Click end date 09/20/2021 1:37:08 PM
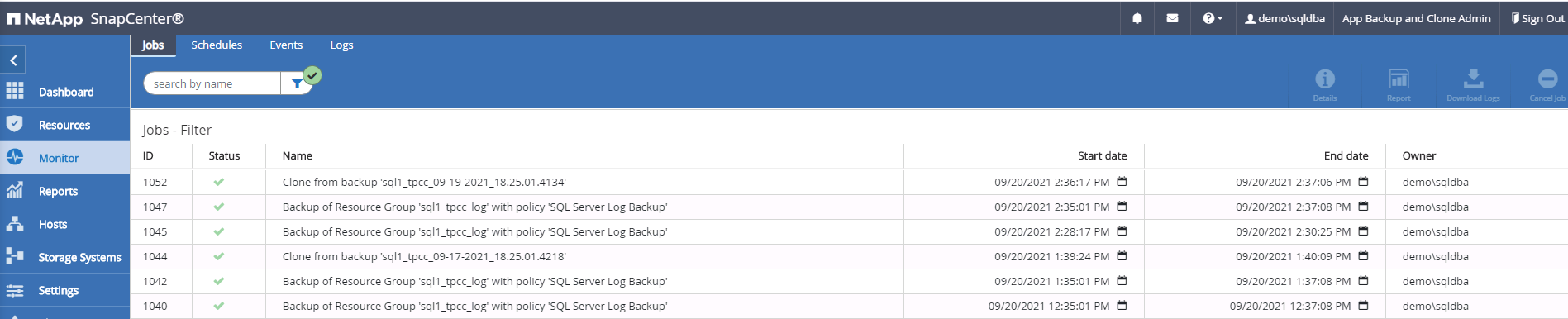Viewport: 1568px width, 319px height. coord(1294,281)
